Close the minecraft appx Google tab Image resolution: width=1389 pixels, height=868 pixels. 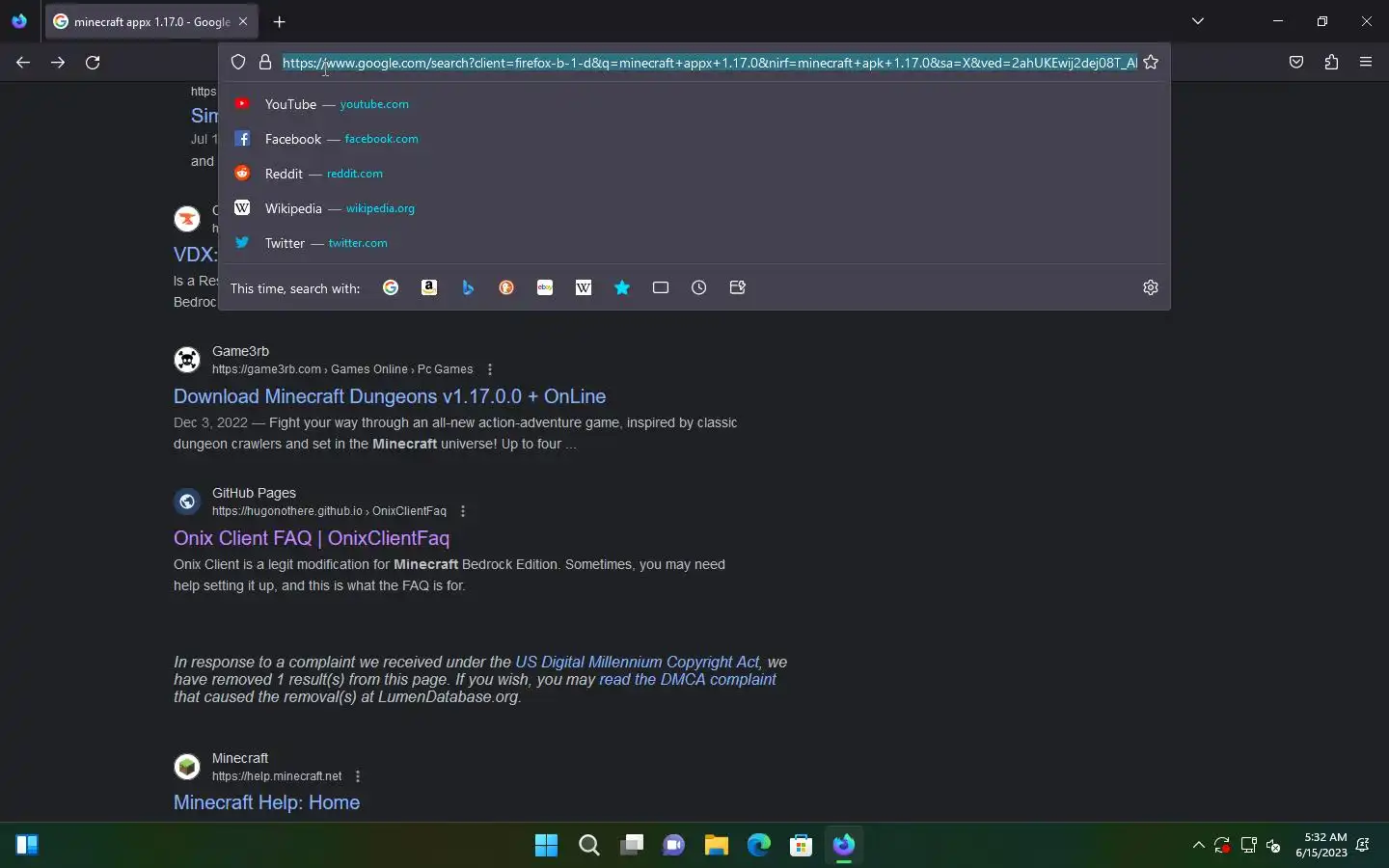pyautogui.click(x=243, y=21)
